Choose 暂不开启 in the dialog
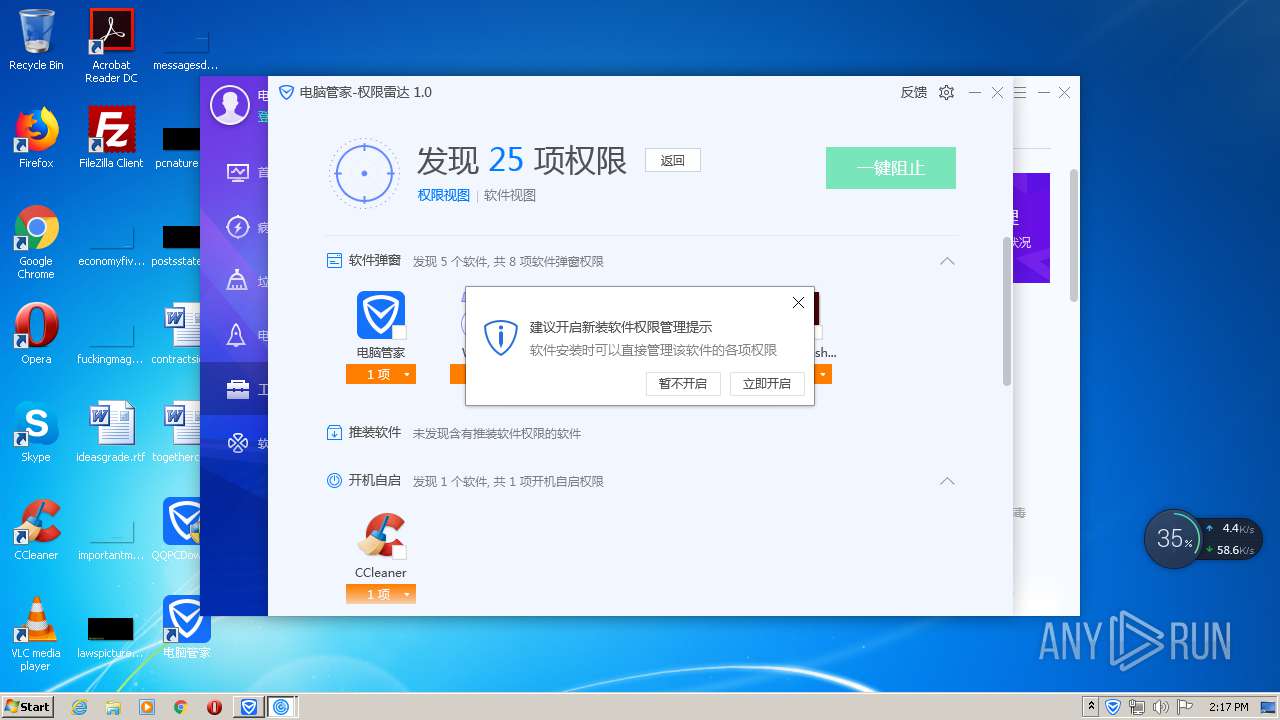 [683, 383]
